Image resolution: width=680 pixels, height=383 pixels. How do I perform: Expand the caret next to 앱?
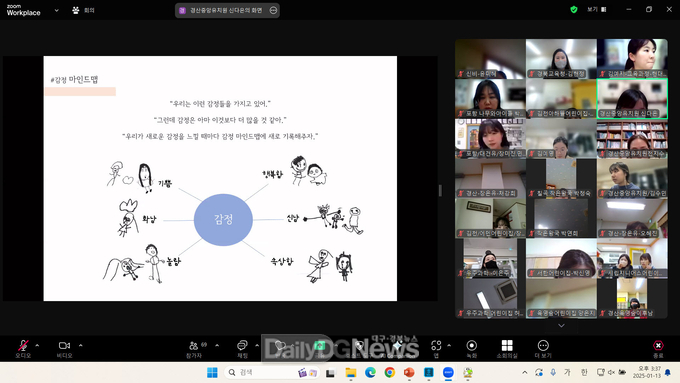[x=449, y=346]
